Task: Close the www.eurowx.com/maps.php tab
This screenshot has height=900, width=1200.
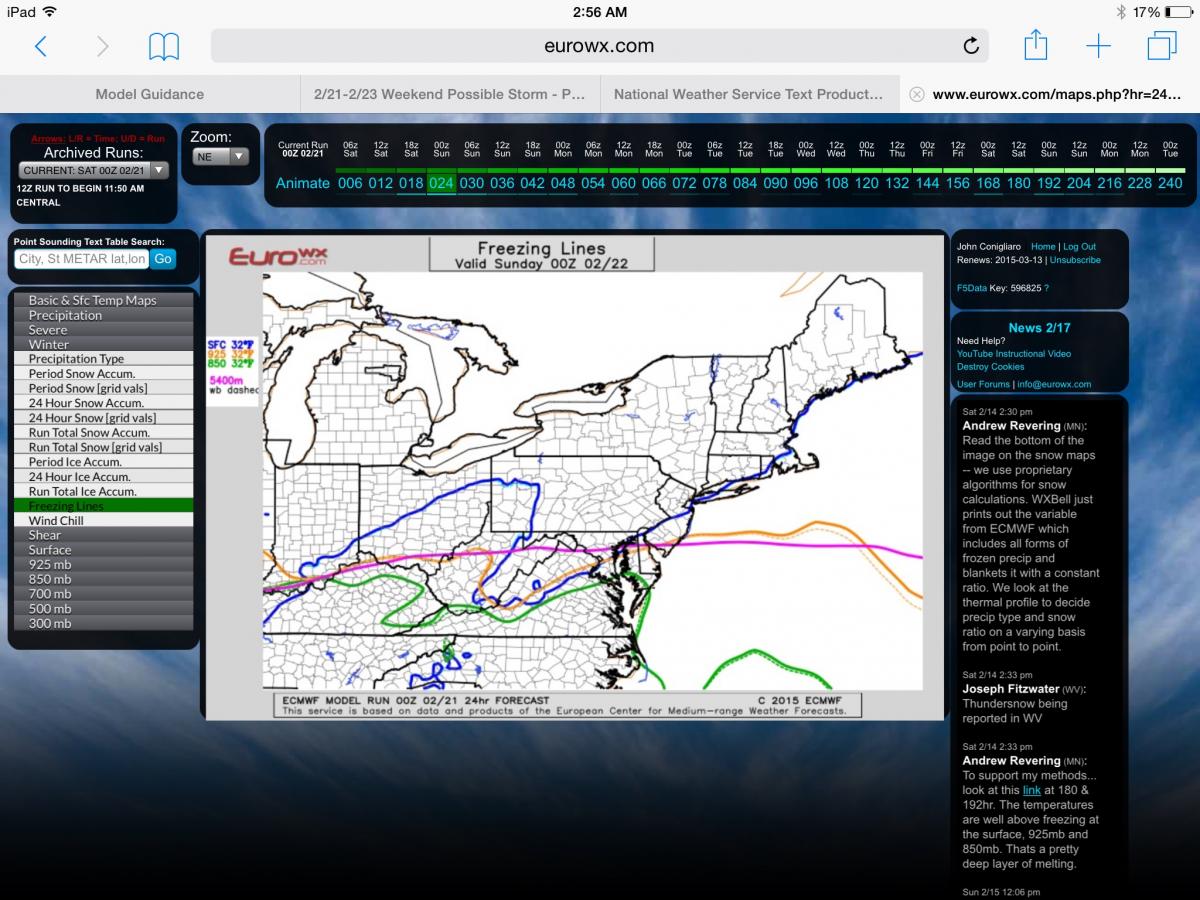Action: 916,94
